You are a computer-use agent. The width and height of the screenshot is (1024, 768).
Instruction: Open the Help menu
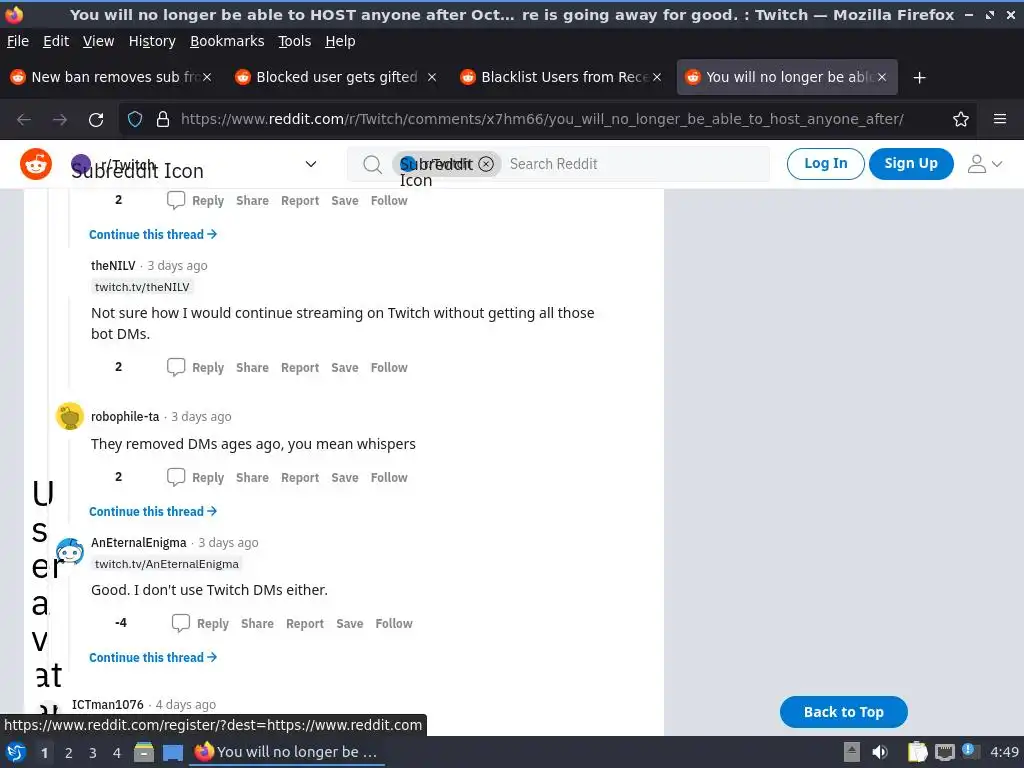pos(340,41)
